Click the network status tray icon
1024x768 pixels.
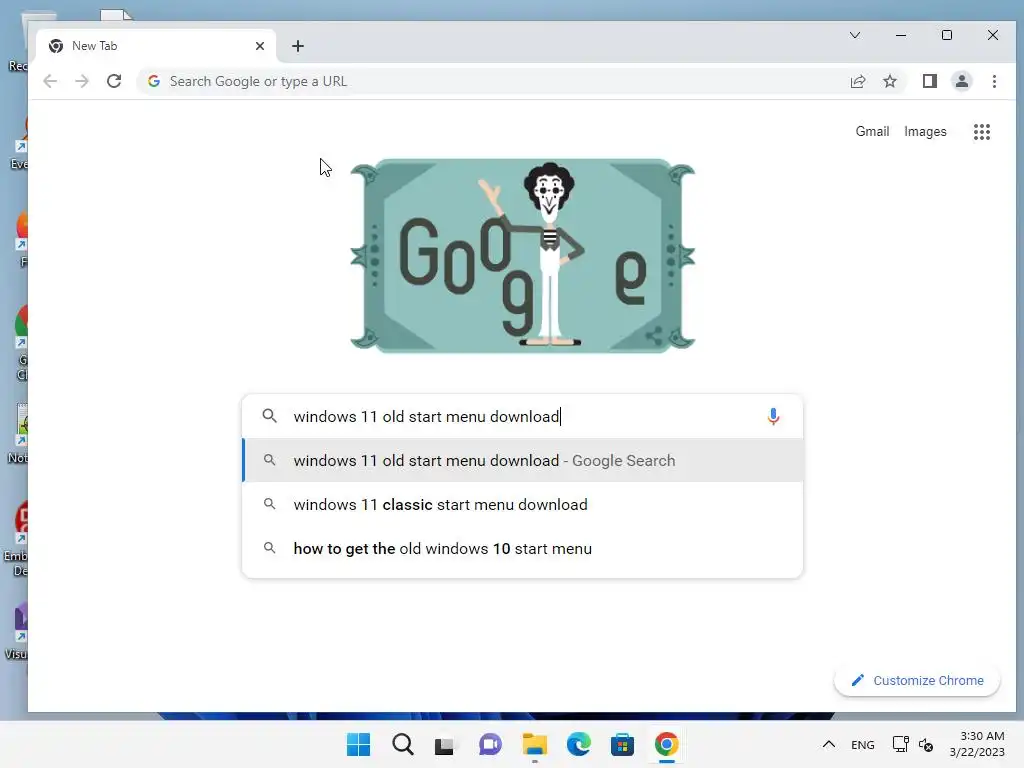click(x=900, y=744)
